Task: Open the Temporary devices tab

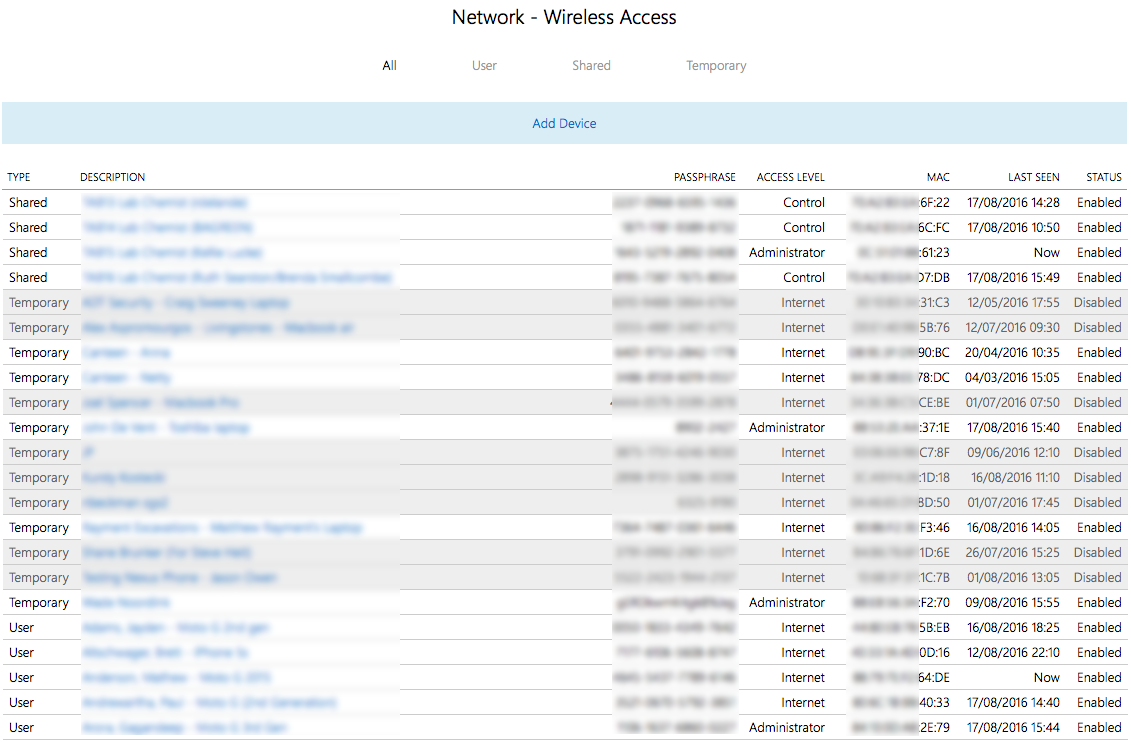Action: [x=716, y=65]
